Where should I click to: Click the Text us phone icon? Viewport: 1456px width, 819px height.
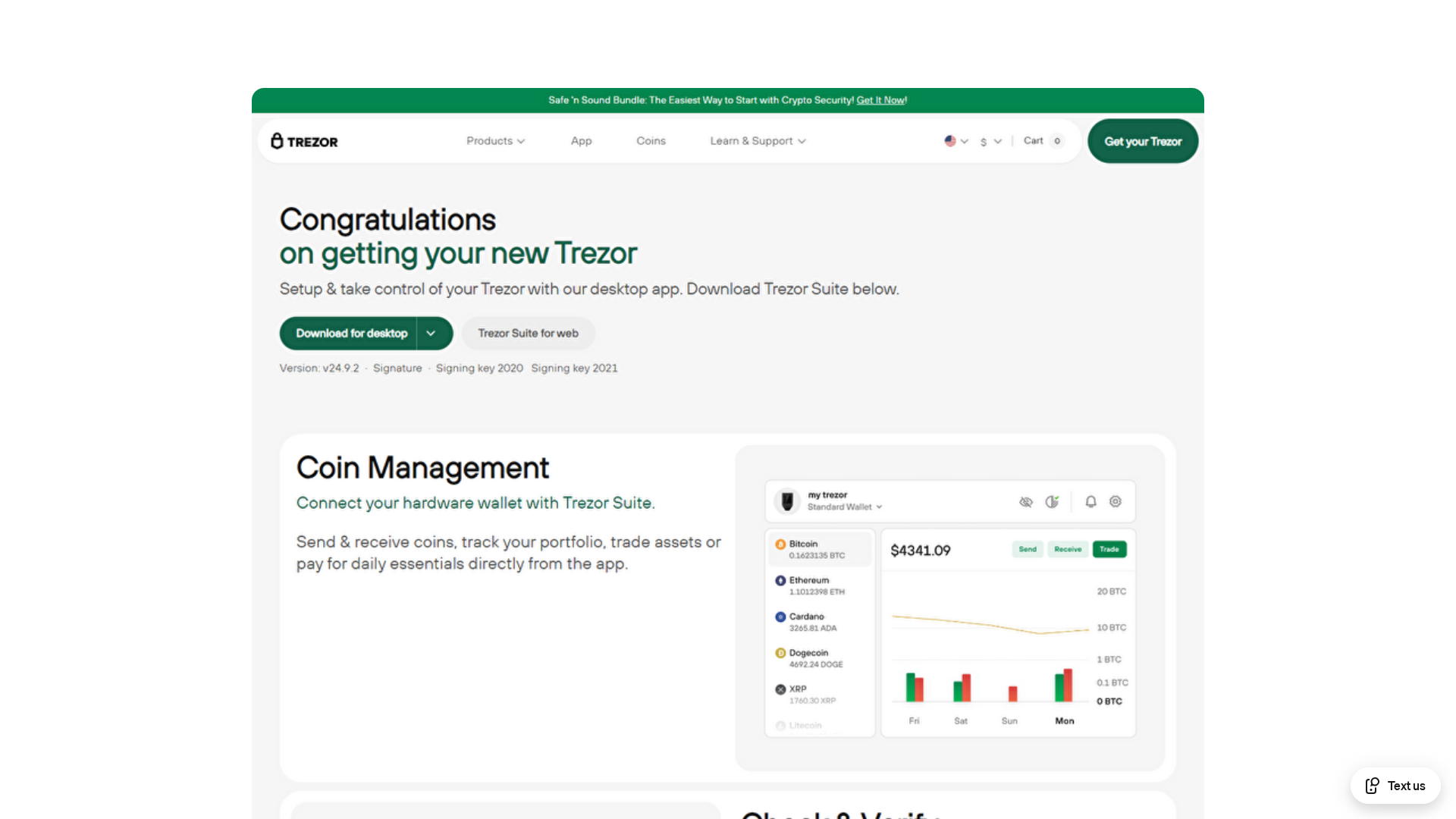coord(1372,786)
